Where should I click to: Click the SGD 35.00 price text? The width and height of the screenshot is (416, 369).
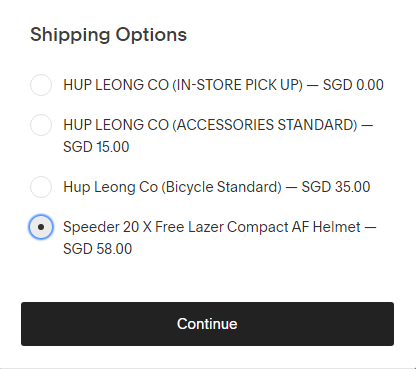[336, 187]
